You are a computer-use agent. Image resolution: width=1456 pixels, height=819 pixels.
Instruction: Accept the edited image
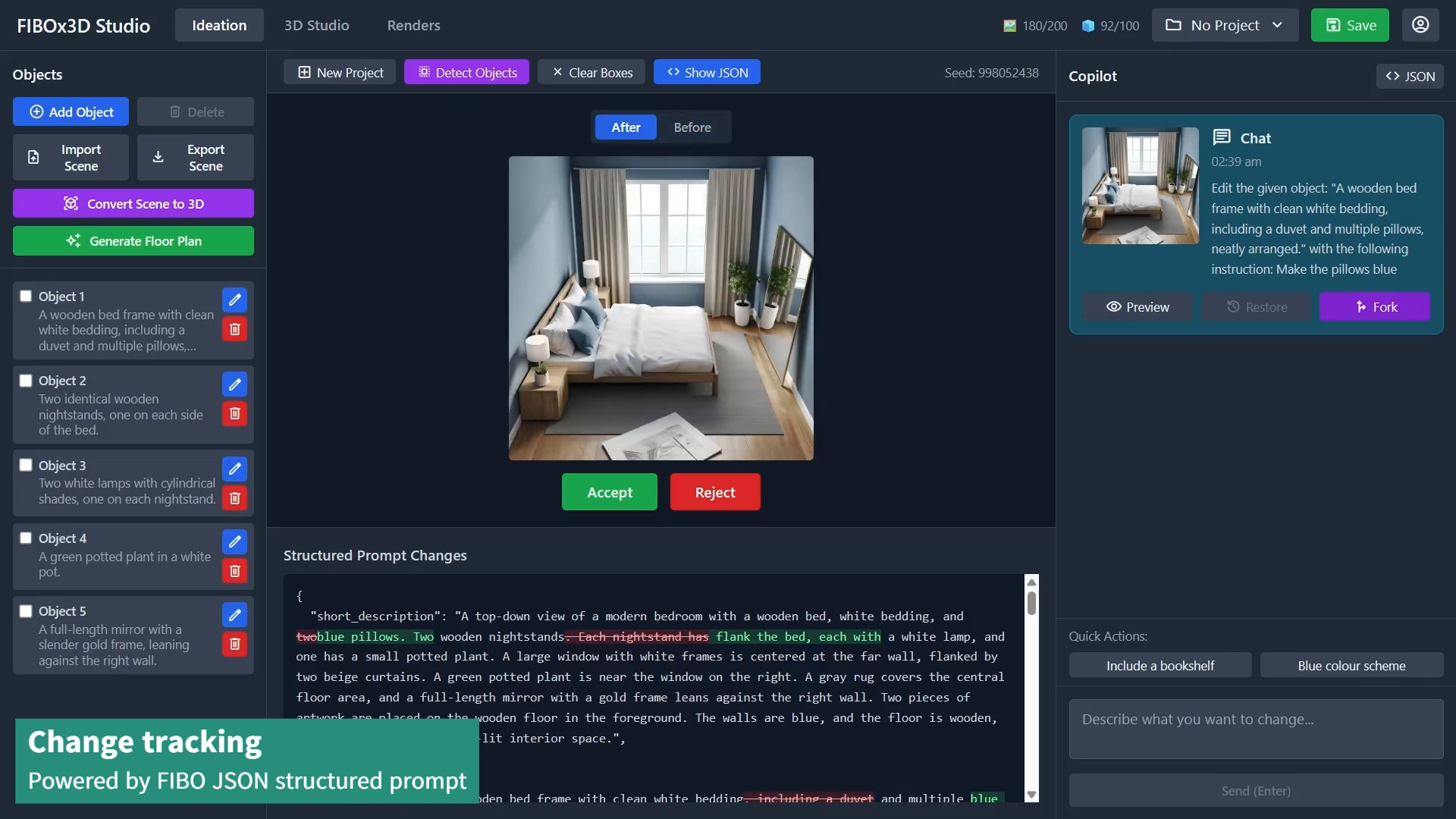click(609, 492)
